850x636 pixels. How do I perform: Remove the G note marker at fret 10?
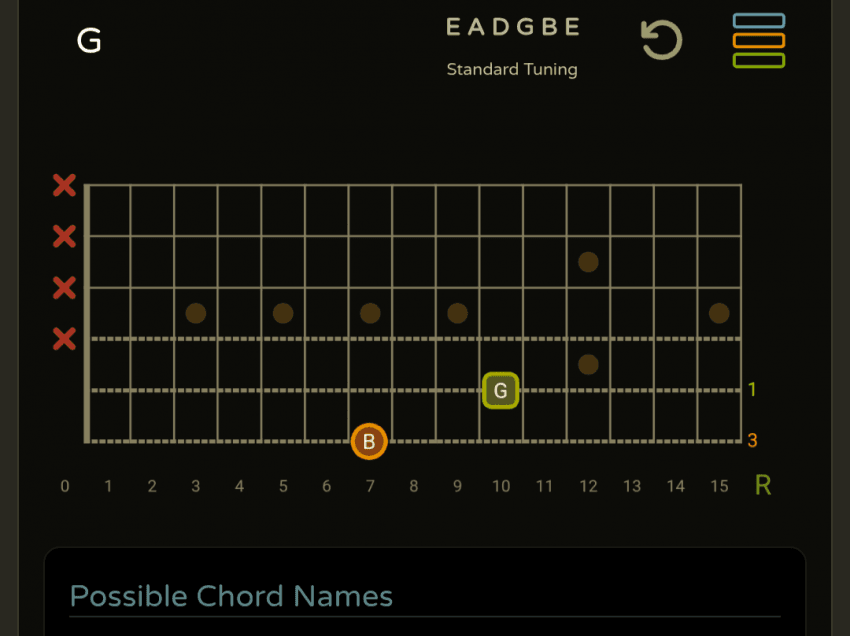(501, 390)
